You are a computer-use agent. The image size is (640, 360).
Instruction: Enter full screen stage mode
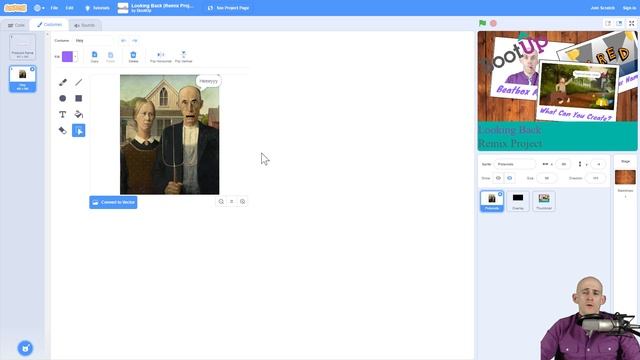coord(632,23)
